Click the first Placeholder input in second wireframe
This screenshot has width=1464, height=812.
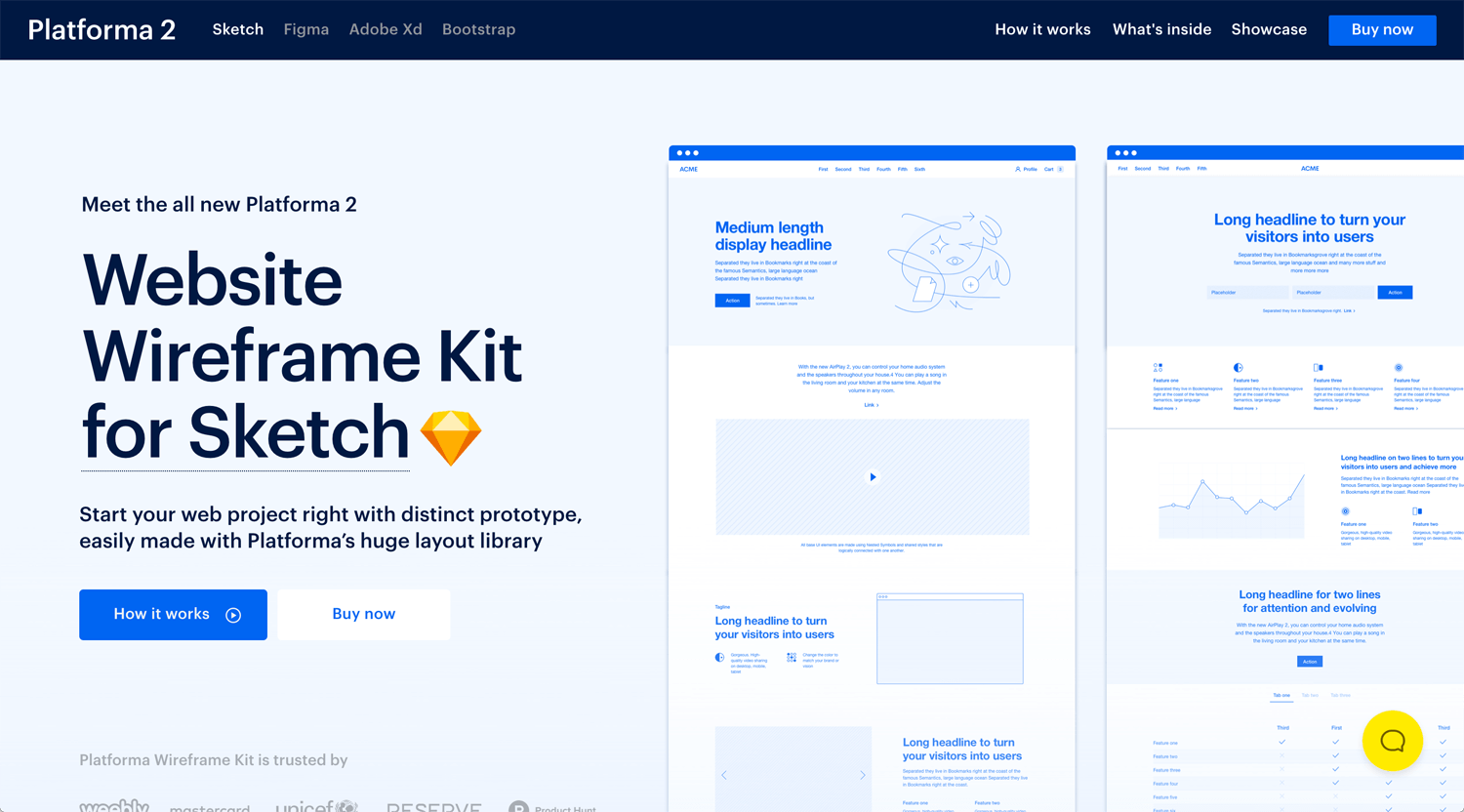(x=1247, y=293)
